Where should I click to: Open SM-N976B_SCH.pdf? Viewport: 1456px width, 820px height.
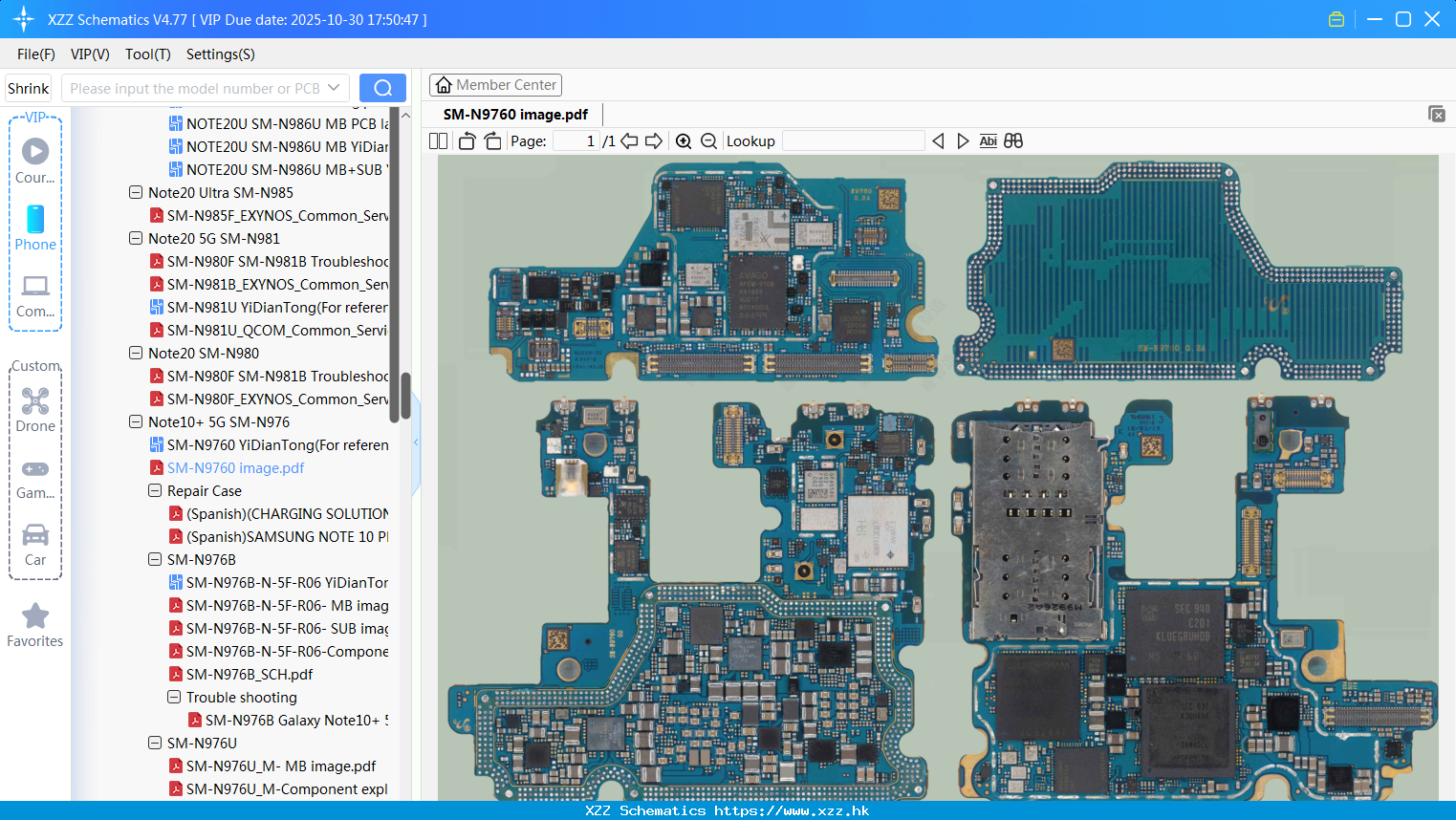coord(240,674)
